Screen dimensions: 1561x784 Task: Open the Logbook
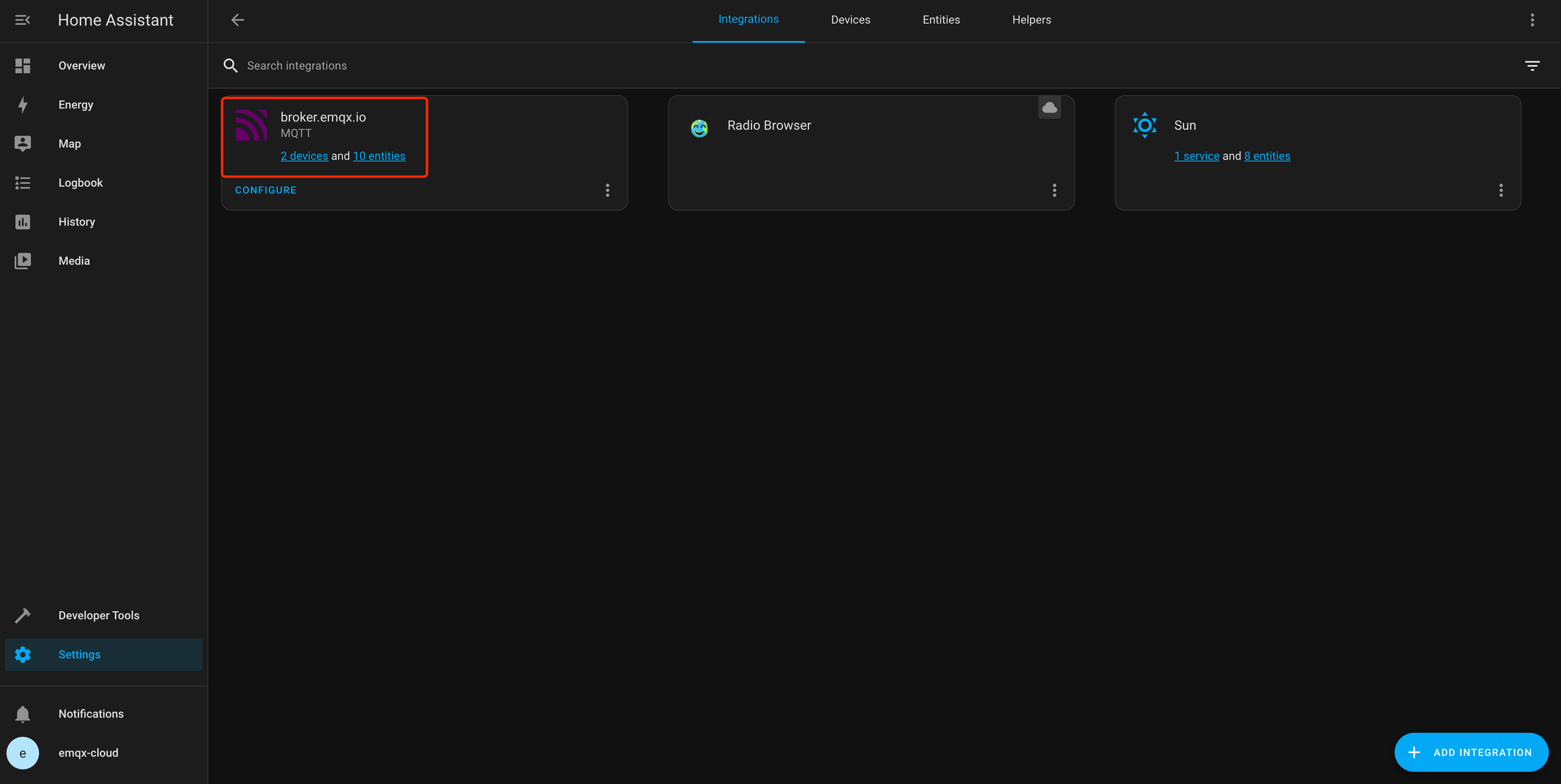(80, 182)
